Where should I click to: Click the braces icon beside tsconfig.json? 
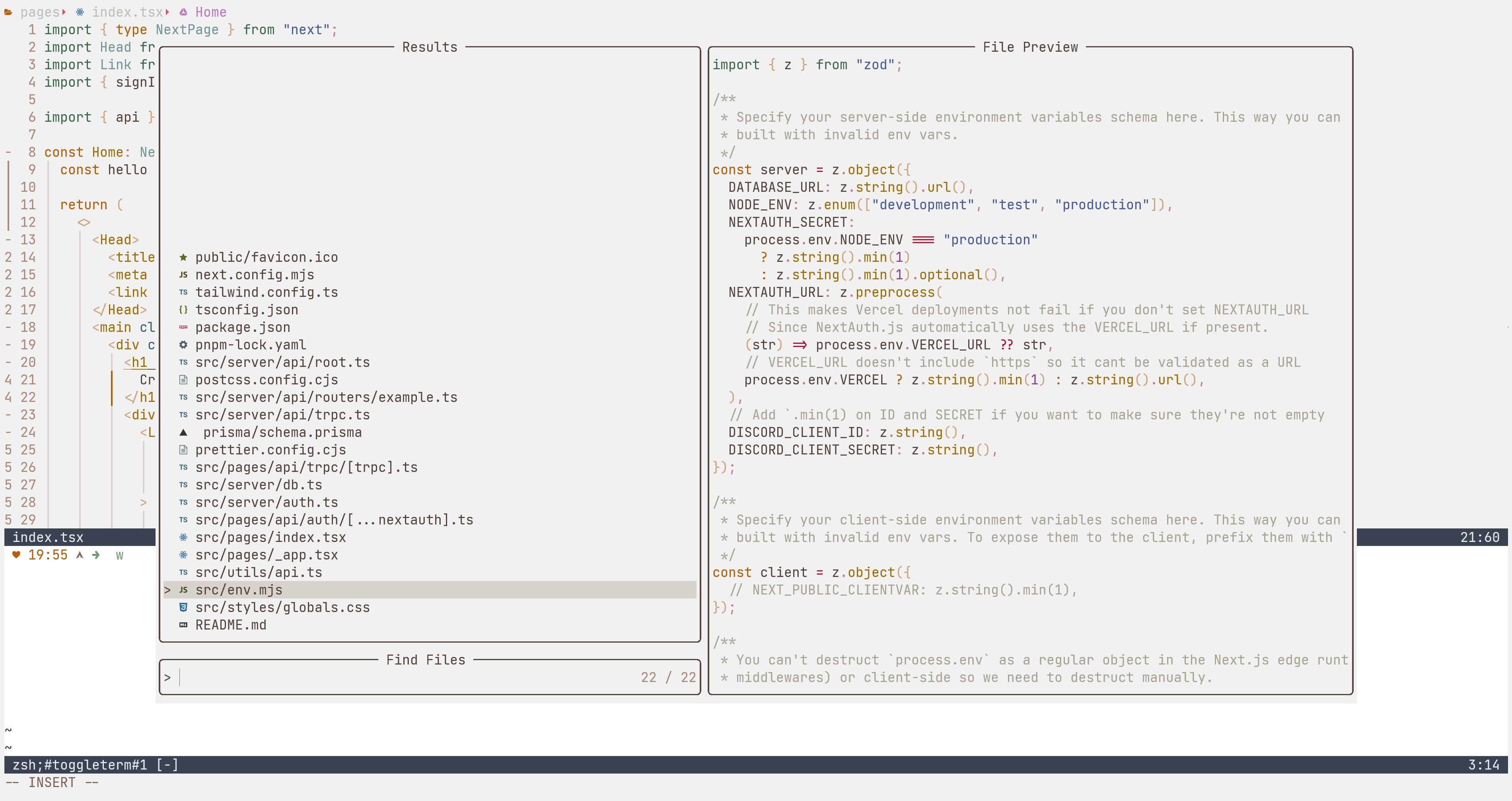(183, 310)
